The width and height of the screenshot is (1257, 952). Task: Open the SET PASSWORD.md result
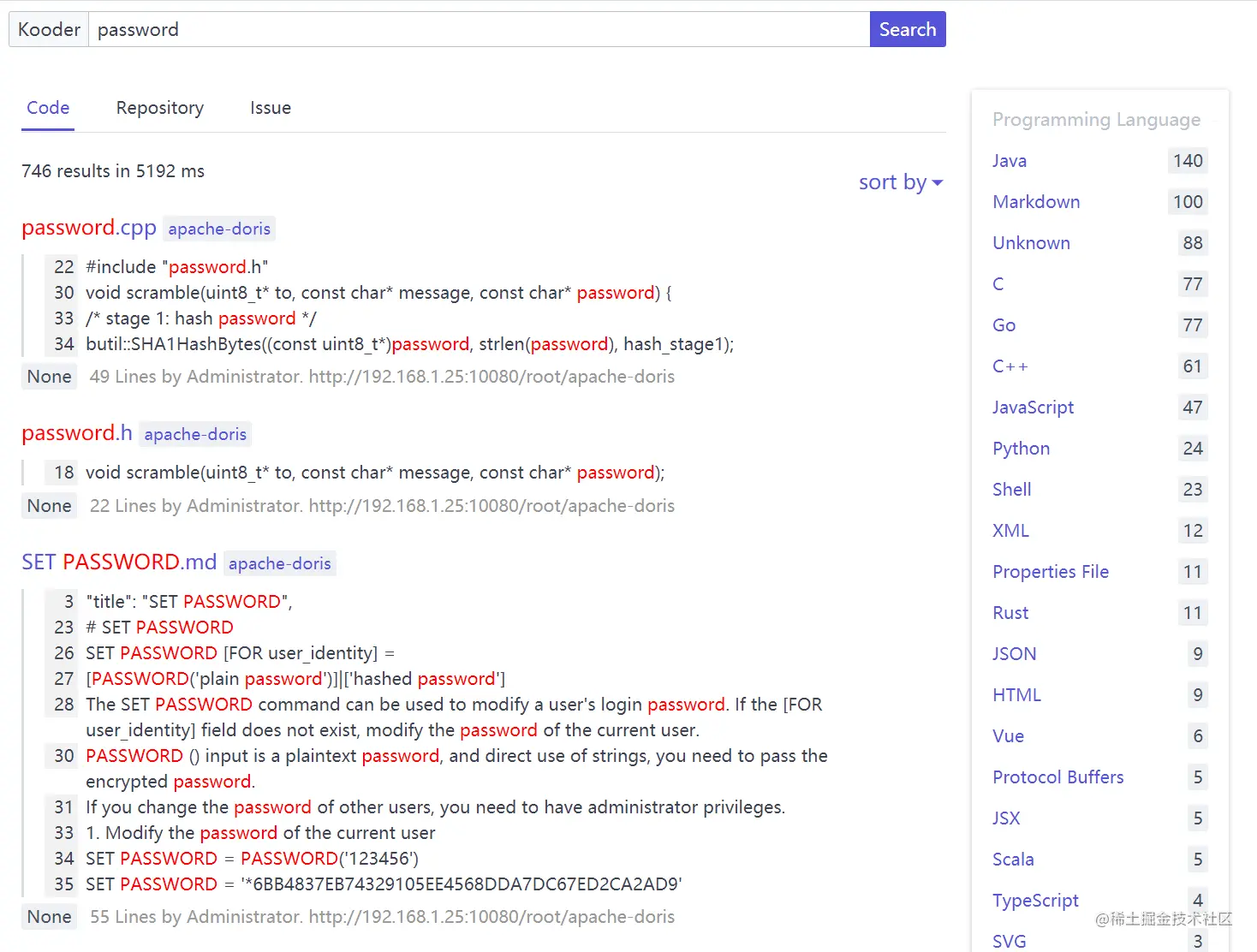pos(119,562)
